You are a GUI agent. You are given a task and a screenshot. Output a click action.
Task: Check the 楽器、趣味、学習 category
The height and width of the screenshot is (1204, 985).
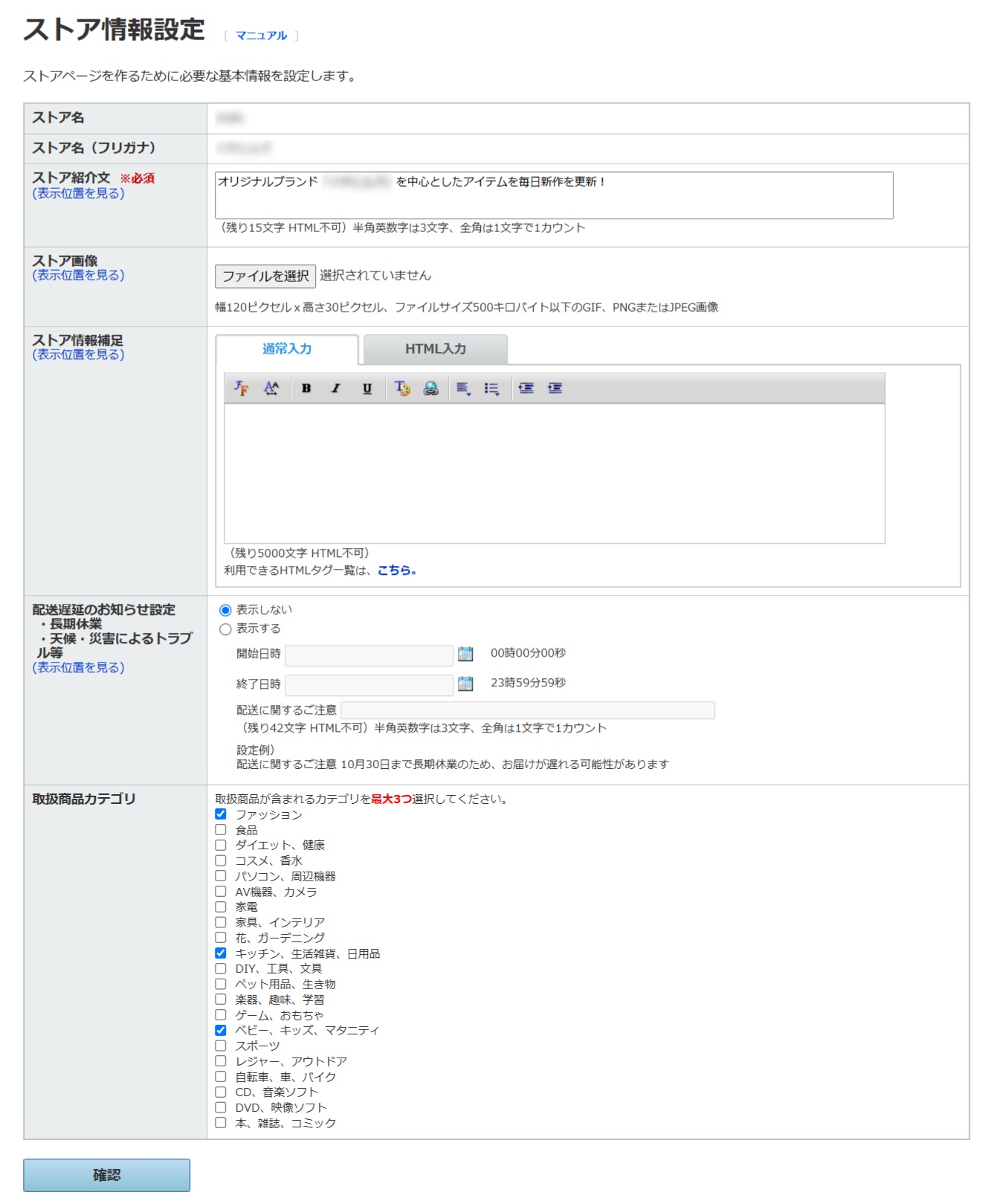tap(221, 999)
